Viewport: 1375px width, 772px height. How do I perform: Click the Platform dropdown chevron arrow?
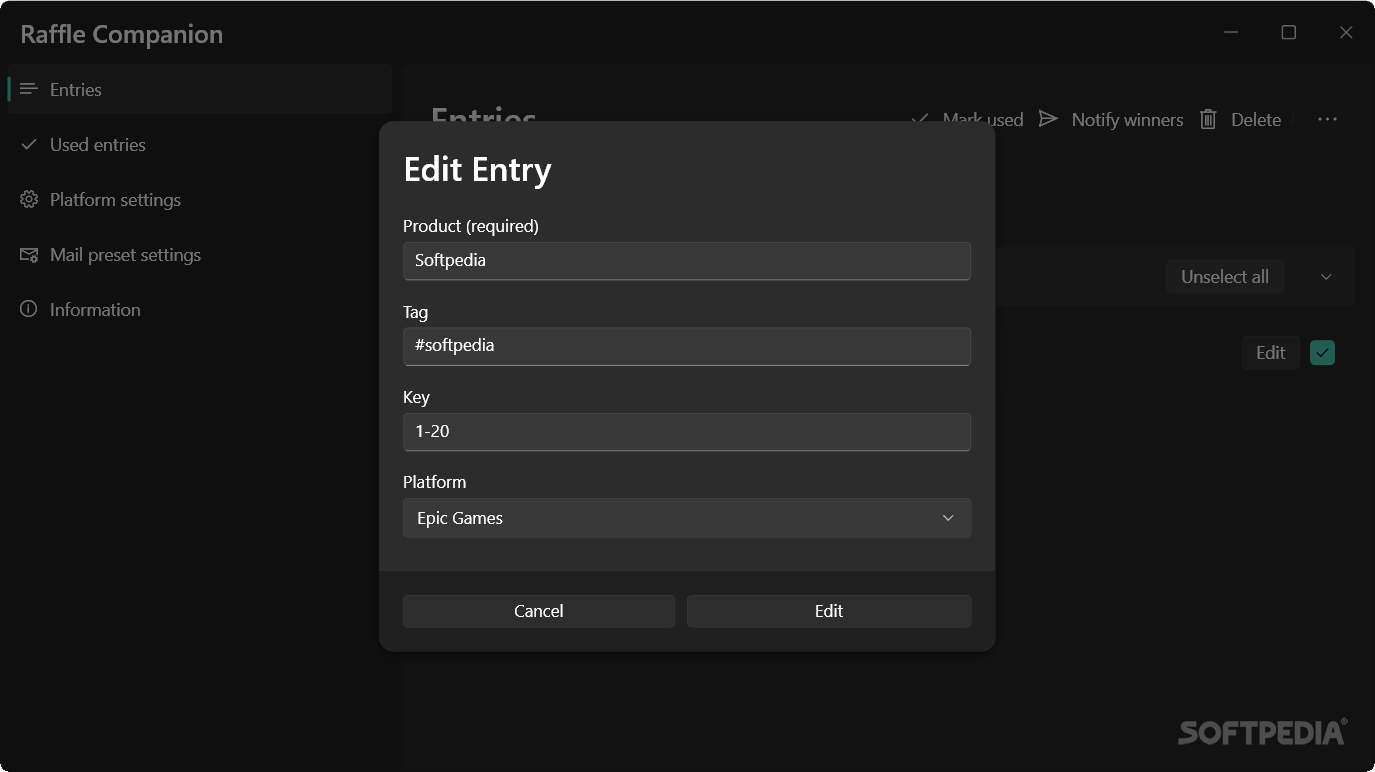[948, 518]
